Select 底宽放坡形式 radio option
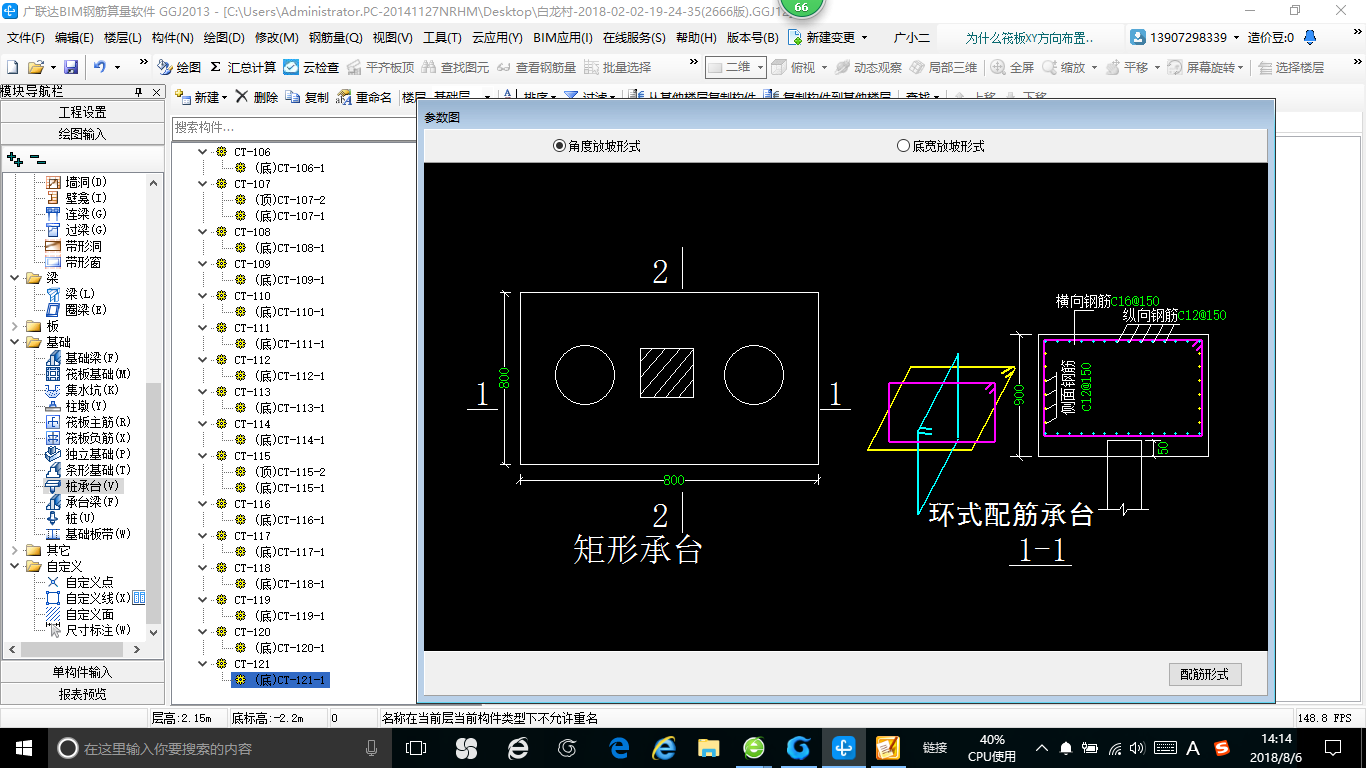 pyautogui.click(x=941, y=146)
